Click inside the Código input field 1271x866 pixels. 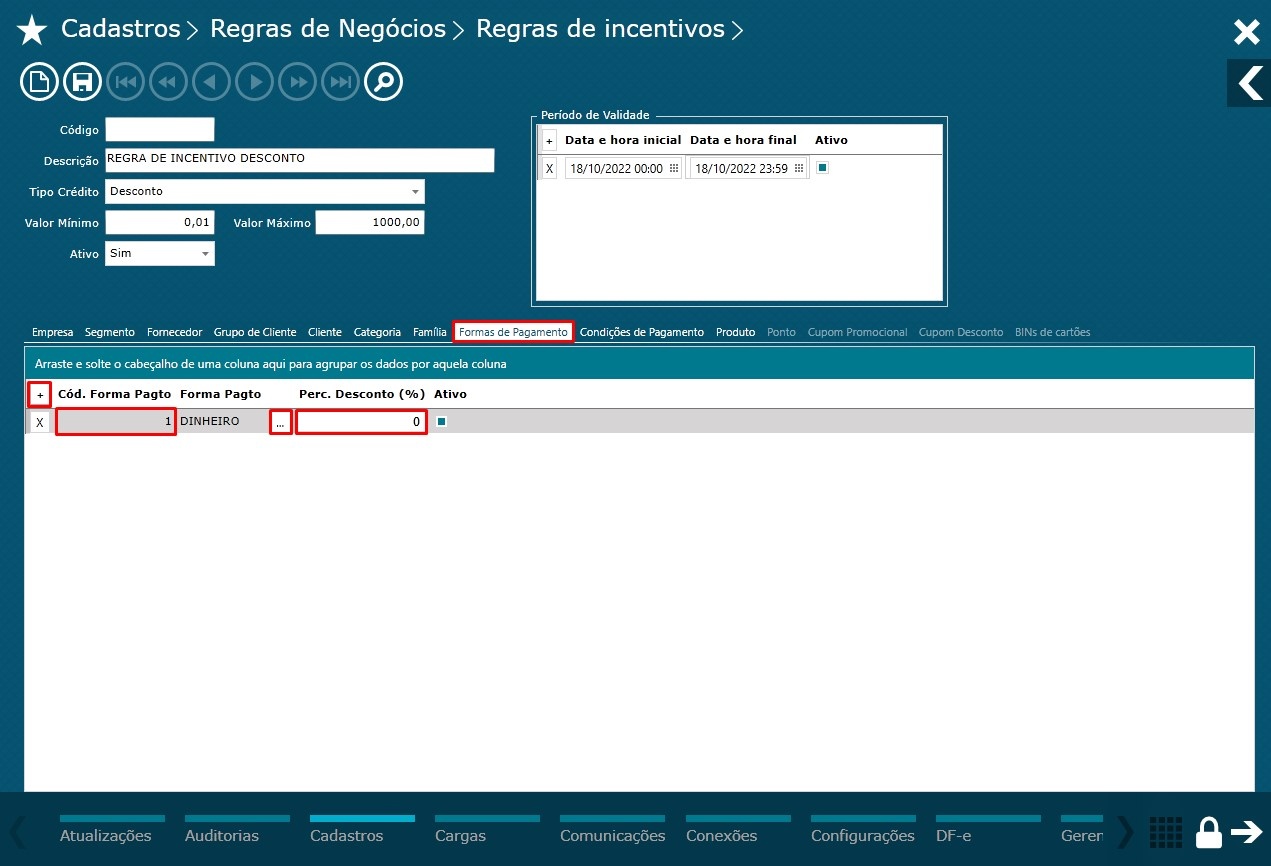point(160,128)
